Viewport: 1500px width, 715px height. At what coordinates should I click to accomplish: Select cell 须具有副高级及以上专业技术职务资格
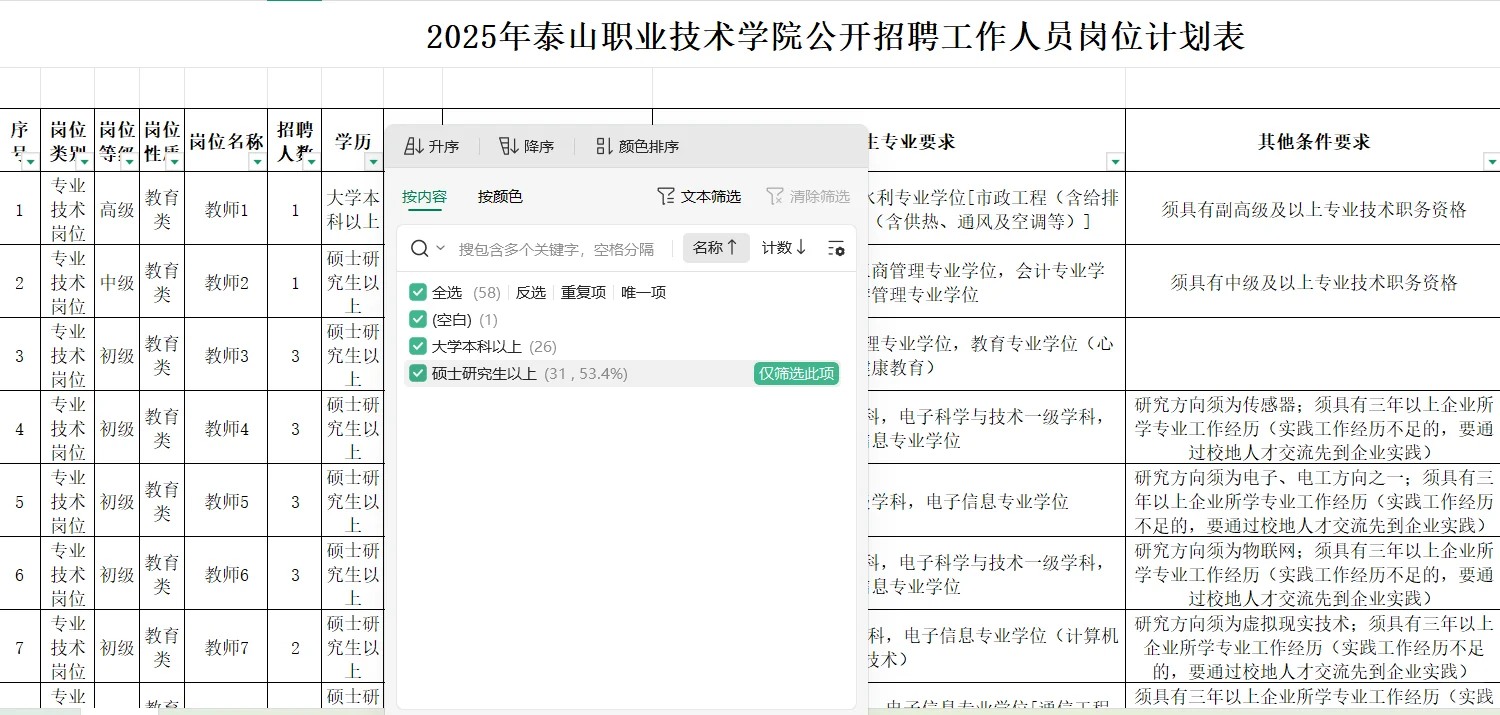(1313, 209)
